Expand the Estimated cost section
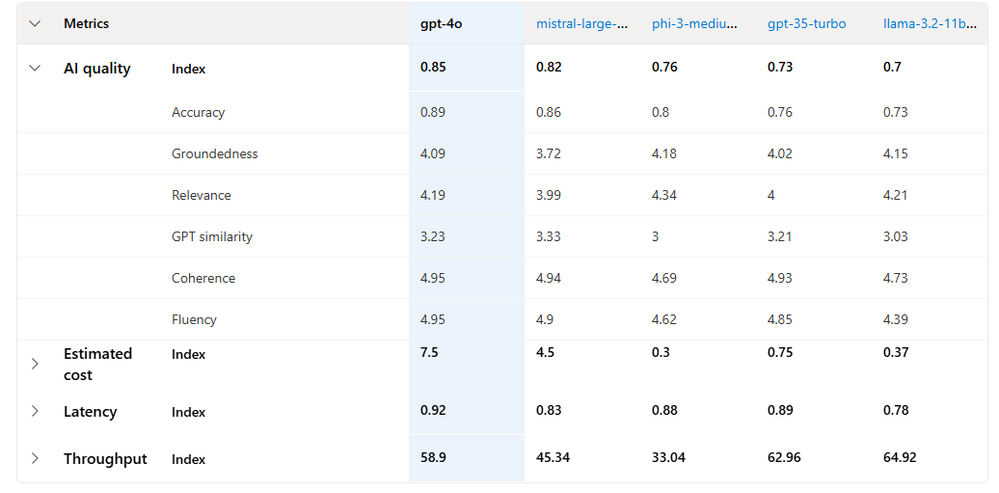Image resolution: width=999 pixels, height=493 pixels. 35,364
